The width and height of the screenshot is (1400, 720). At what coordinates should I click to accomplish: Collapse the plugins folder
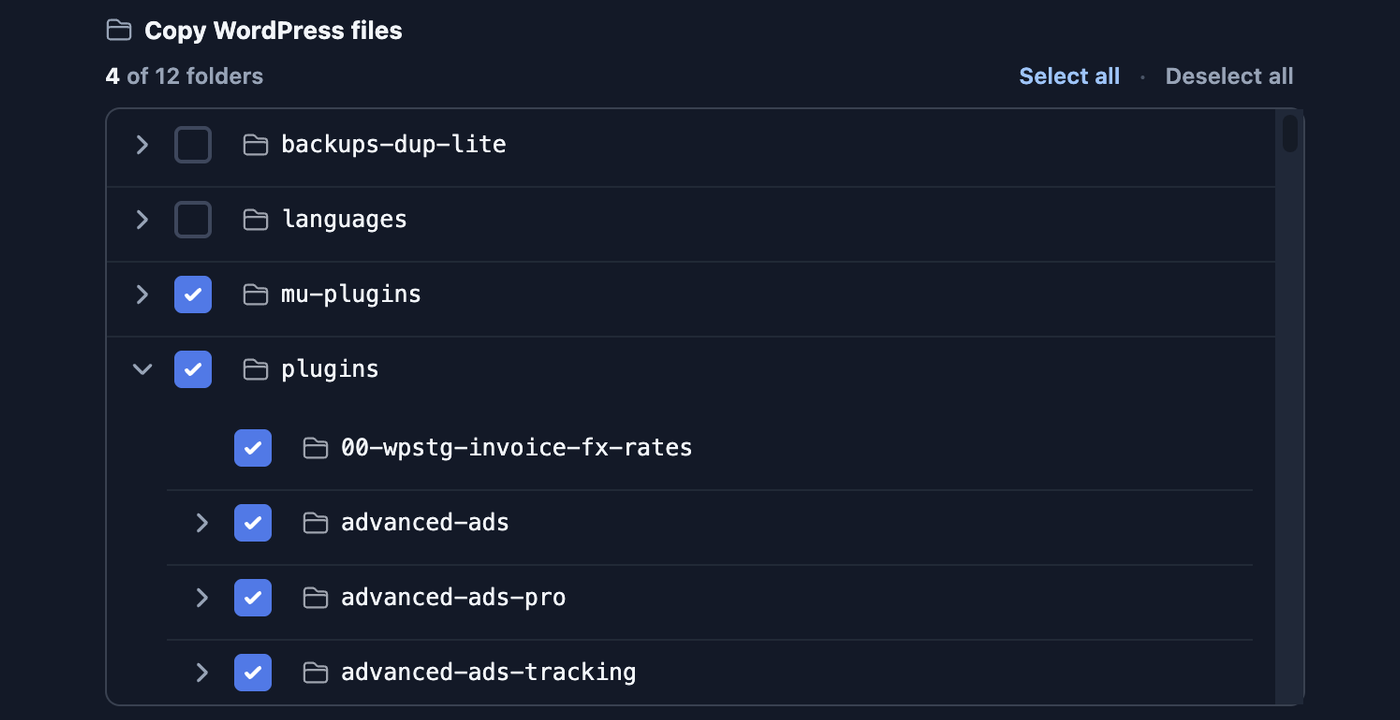(142, 370)
